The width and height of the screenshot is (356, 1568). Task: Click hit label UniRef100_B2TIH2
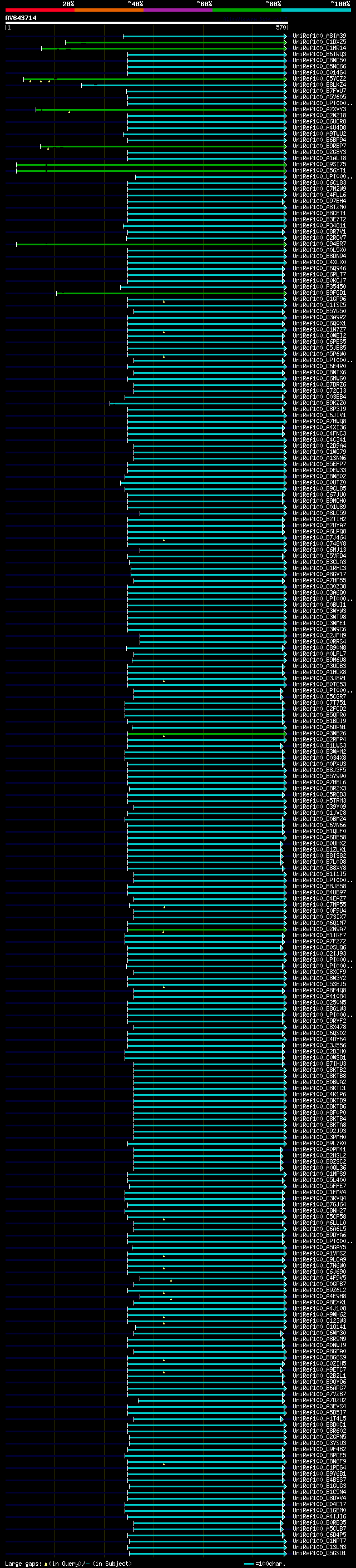[x=319, y=519]
